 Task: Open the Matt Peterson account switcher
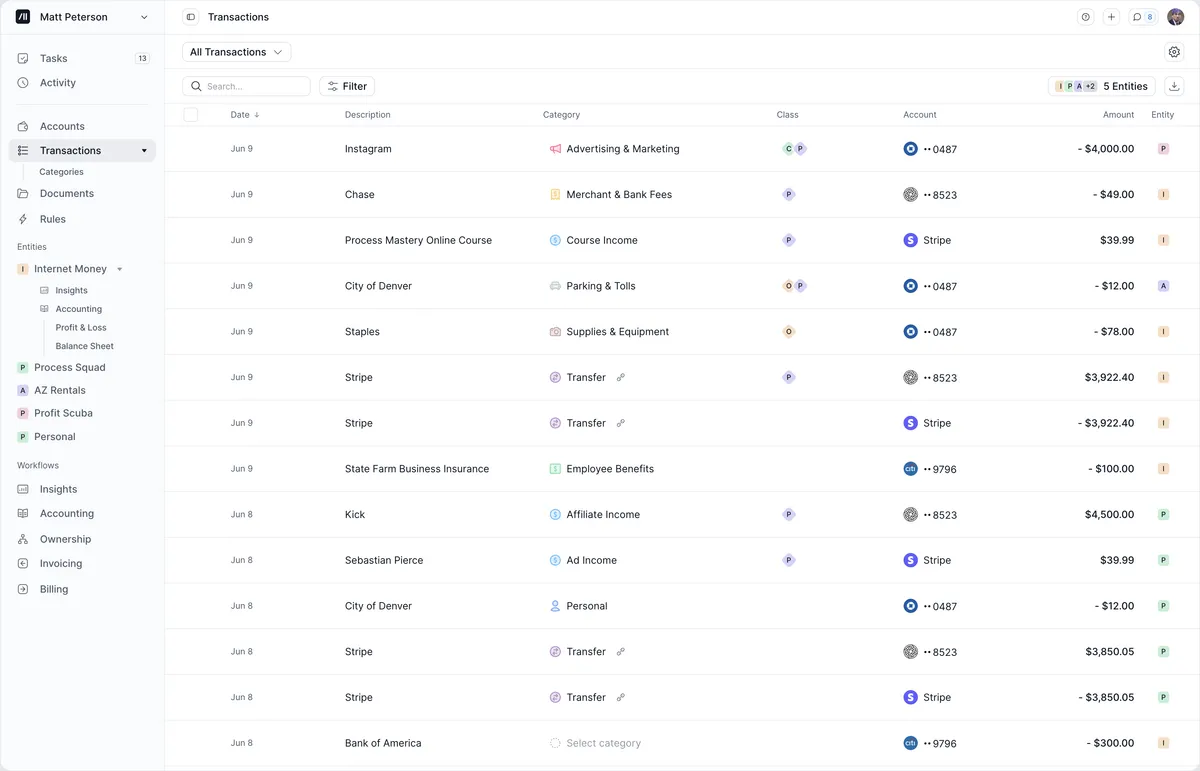point(82,17)
